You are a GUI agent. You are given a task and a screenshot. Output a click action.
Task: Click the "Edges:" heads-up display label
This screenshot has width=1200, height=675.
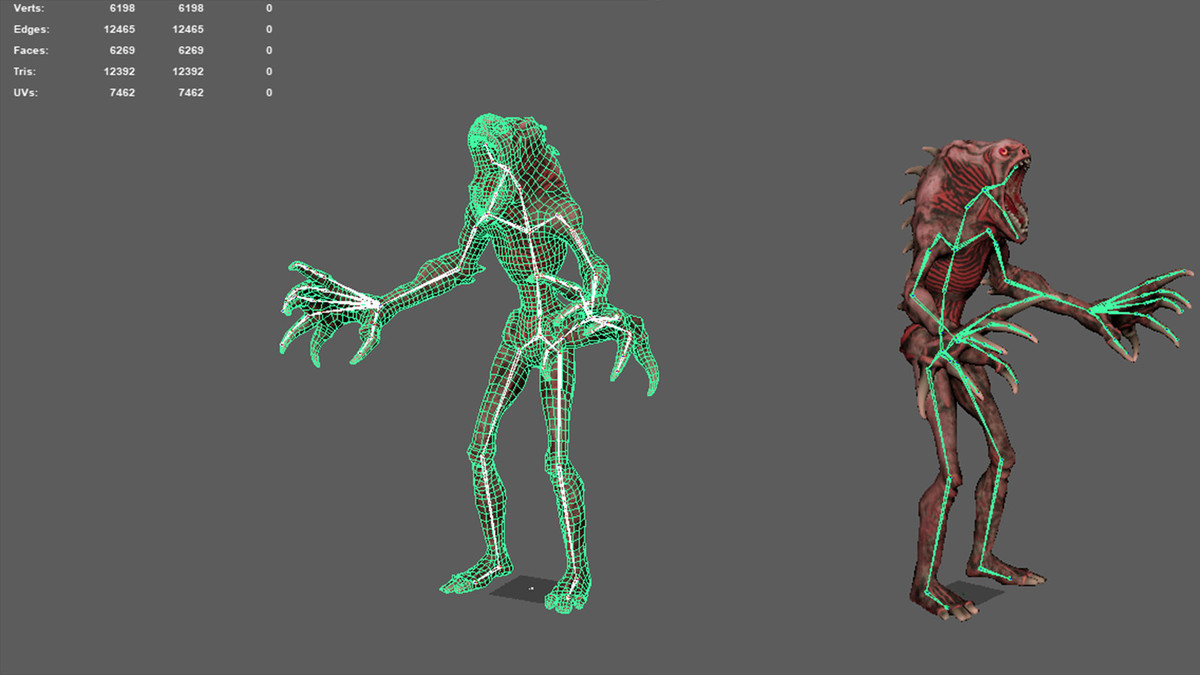tap(31, 29)
